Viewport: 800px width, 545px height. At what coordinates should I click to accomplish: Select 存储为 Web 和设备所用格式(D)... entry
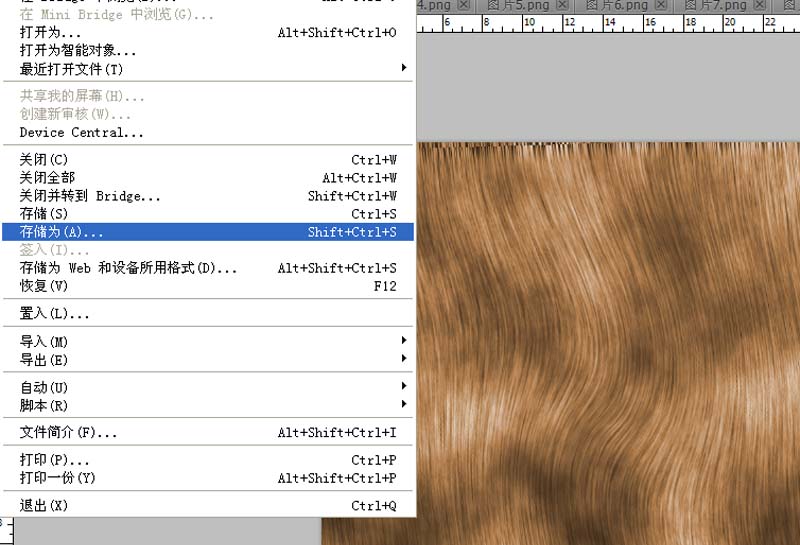tap(208, 268)
